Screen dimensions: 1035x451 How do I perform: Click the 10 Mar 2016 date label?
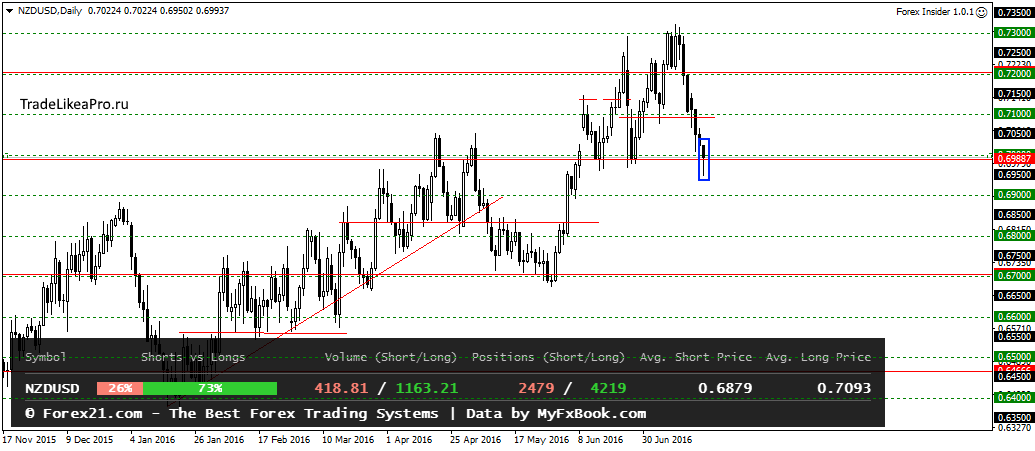[x=348, y=439]
